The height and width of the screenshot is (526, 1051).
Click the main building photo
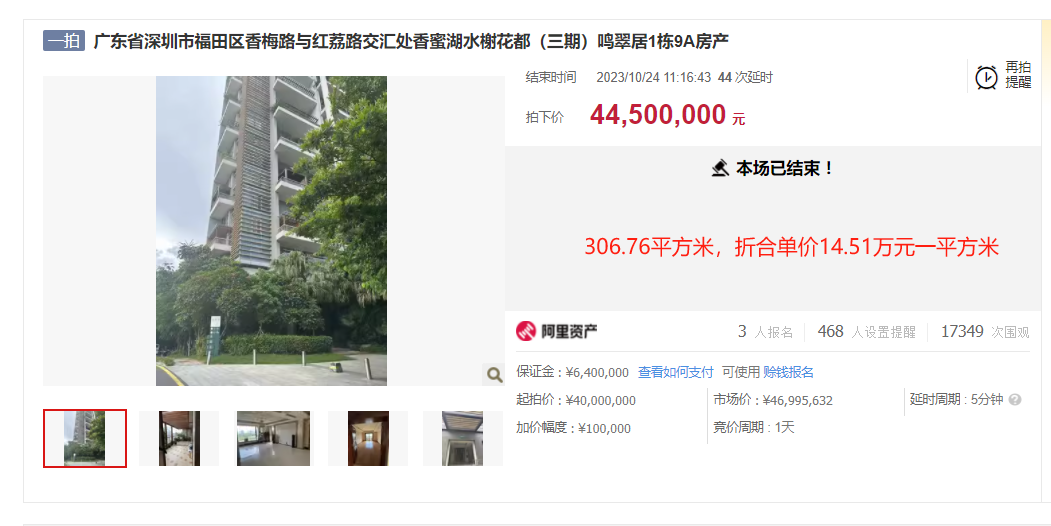coord(271,231)
